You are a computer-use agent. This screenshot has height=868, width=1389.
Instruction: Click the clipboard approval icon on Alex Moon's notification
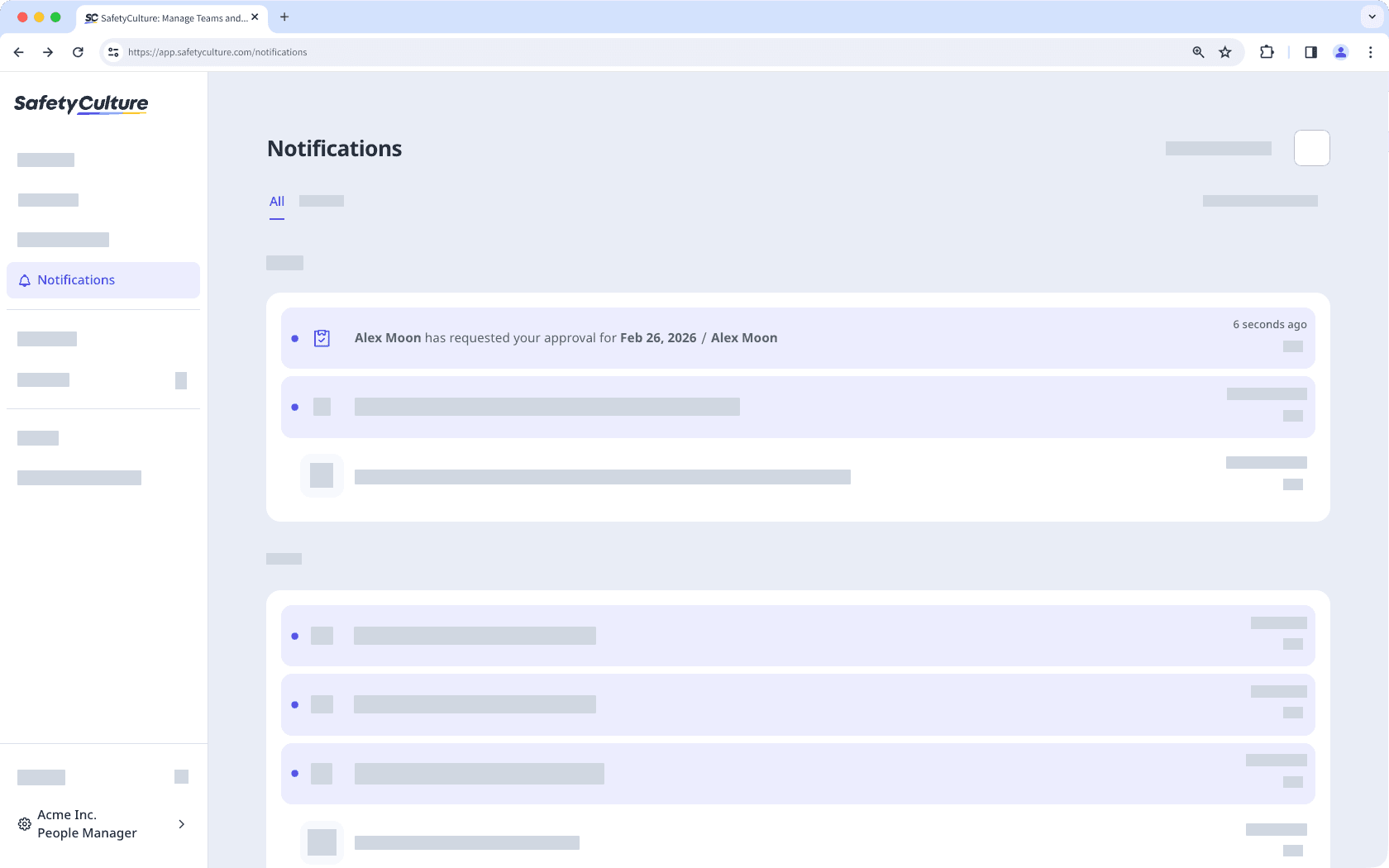click(322, 337)
